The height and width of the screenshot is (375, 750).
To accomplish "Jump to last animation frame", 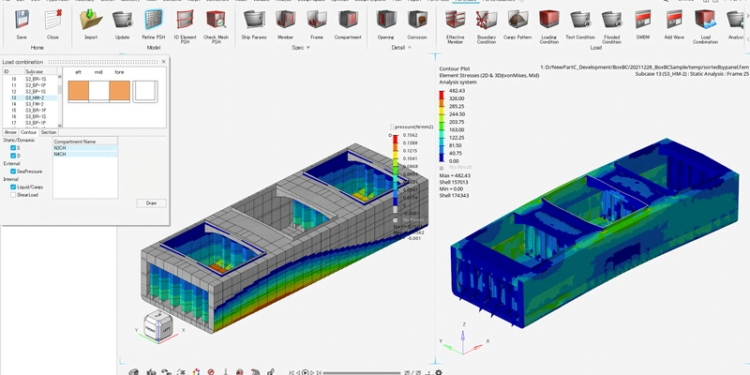I will click(319, 372).
